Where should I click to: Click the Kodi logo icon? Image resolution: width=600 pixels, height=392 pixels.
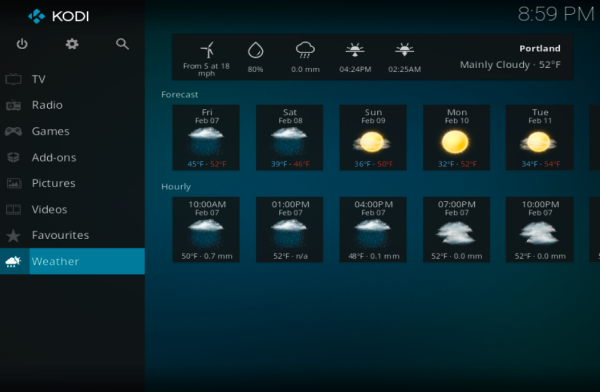pyautogui.click(x=37, y=16)
